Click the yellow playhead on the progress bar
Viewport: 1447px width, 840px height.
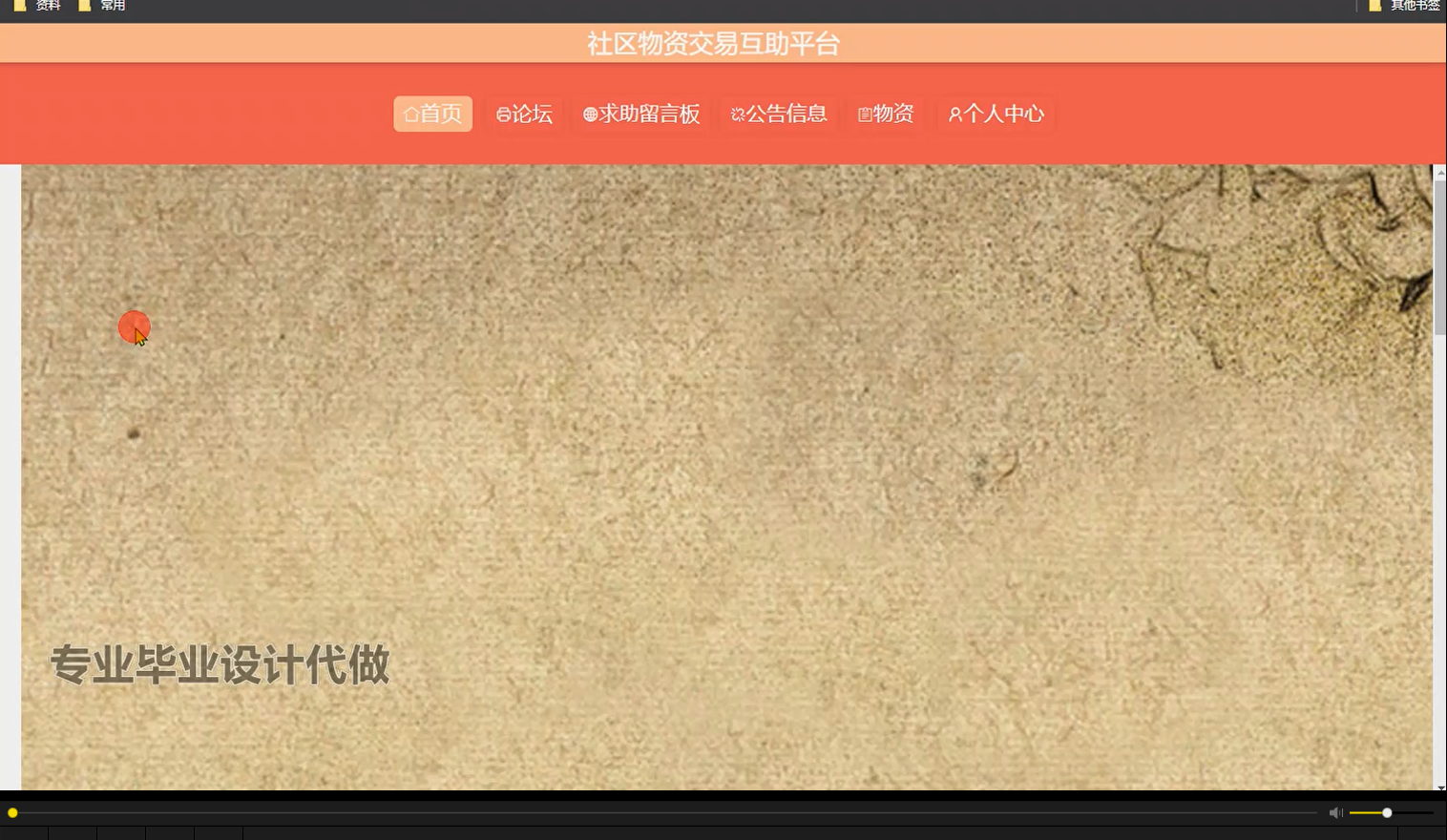tap(12, 812)
